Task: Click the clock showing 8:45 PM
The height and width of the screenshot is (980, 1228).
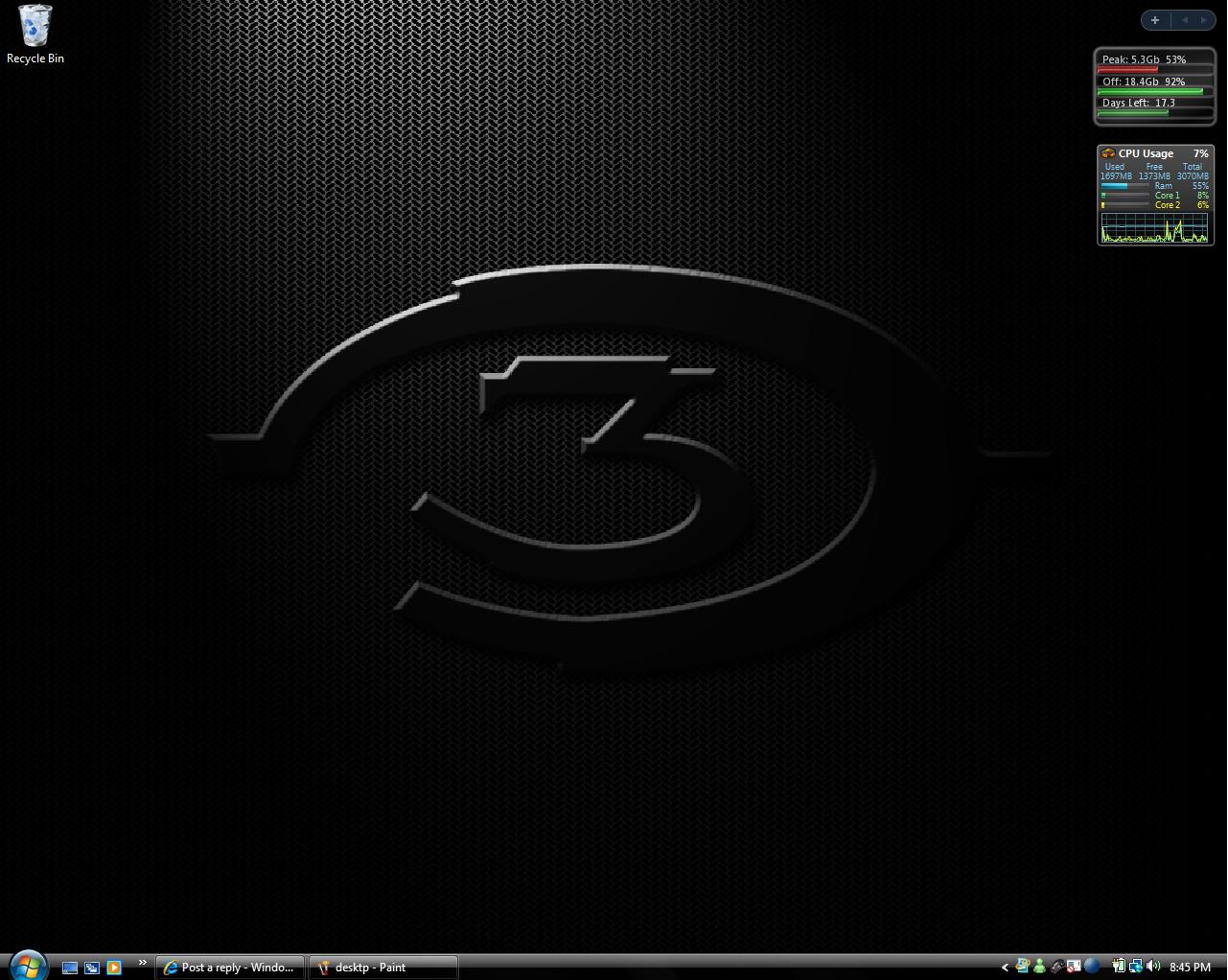Action: tap(1190, 968)
